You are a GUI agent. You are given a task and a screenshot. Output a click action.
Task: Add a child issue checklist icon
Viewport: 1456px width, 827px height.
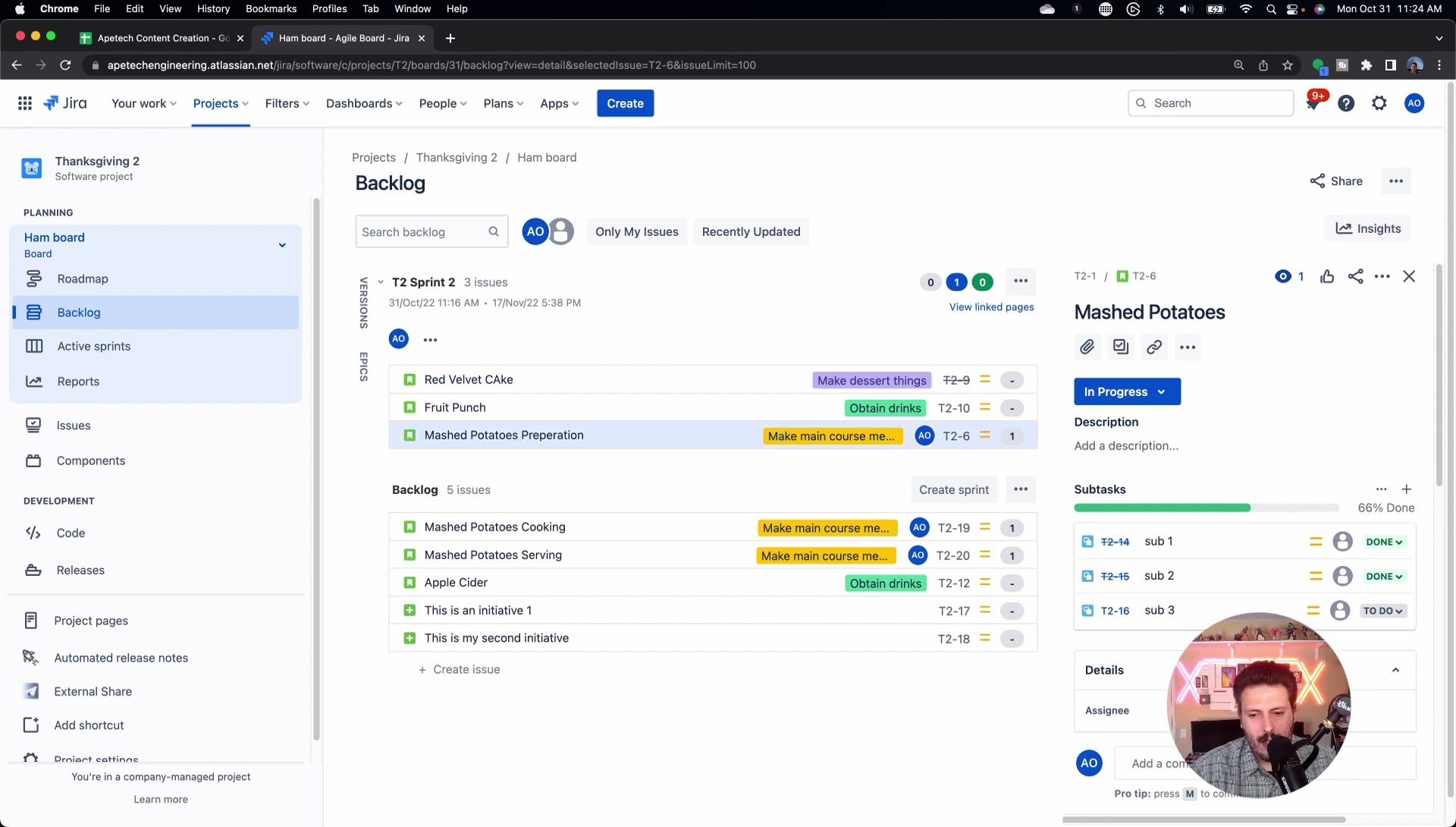pos(1121,347)
